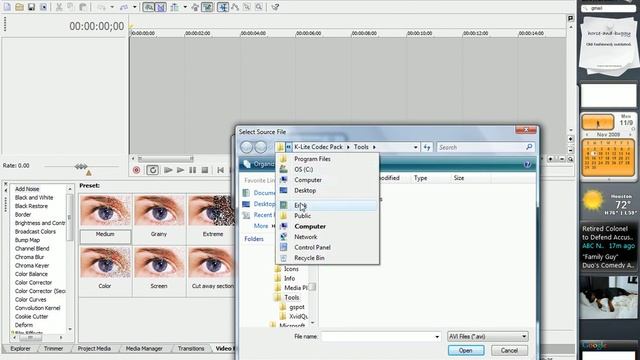Click the What's This help icon in toolbar
This screenshot has width=640, height=360.
[275, 7]
